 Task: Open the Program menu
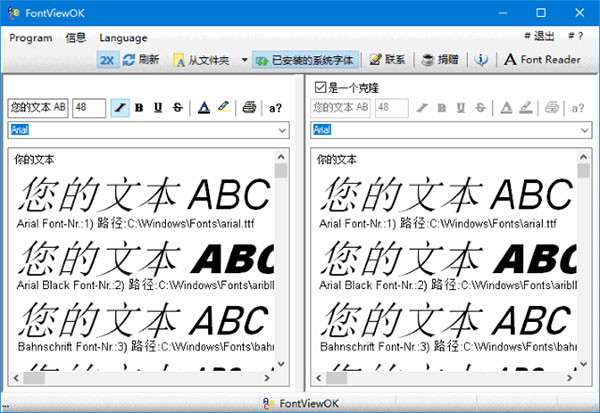pos(30,37)
